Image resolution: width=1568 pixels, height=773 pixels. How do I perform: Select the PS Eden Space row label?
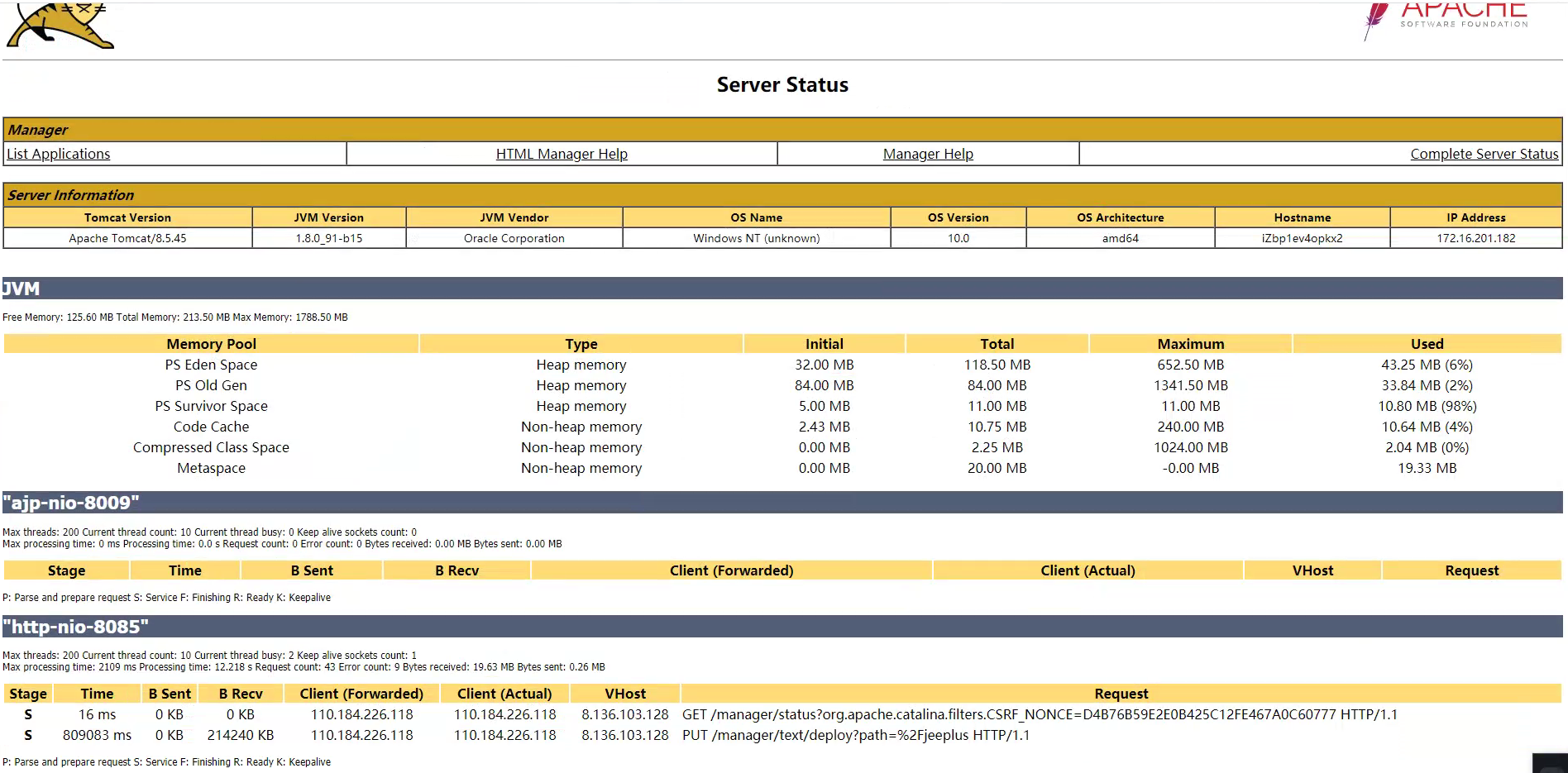click(211, 365)
